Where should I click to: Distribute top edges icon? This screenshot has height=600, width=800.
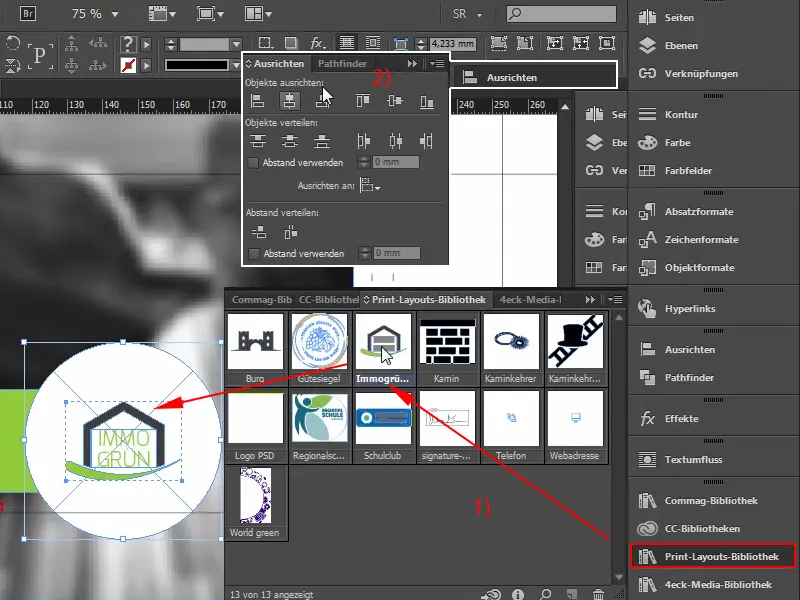click(x=258, y=141)
